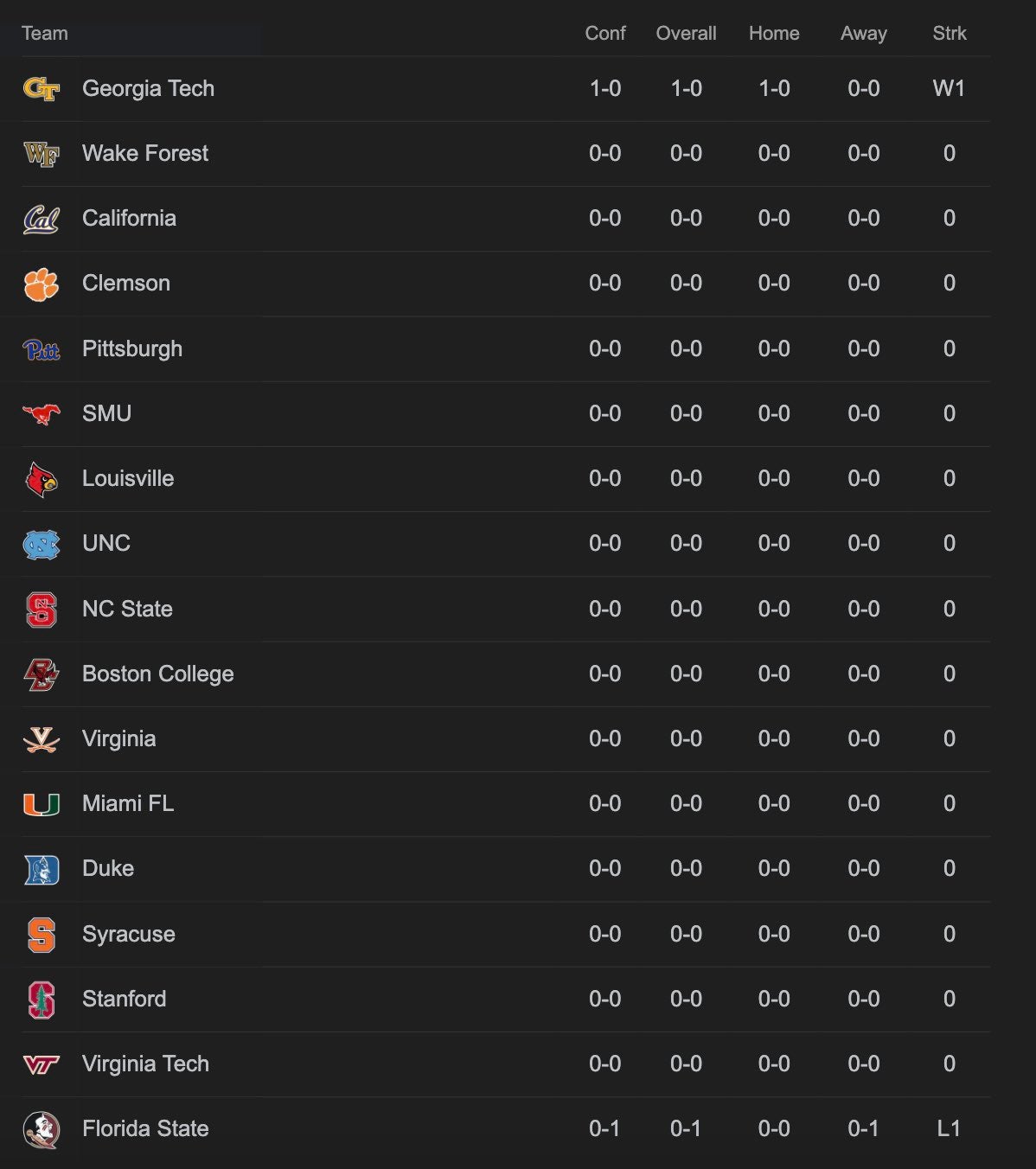Click the Wake Forest logo icon
Image resolution: width=1036 pixels, height=1169 pixels.
pos(42,154)
